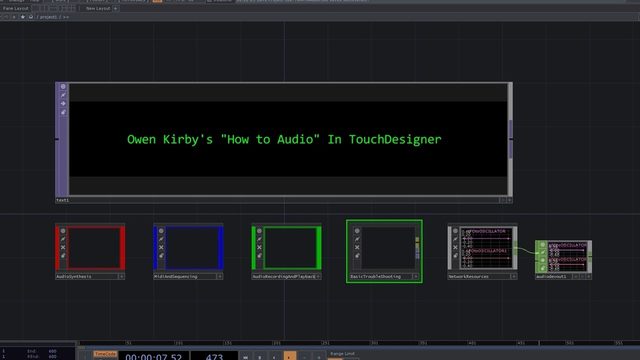Click the MidiAndSequencing name label

point(176,277)
